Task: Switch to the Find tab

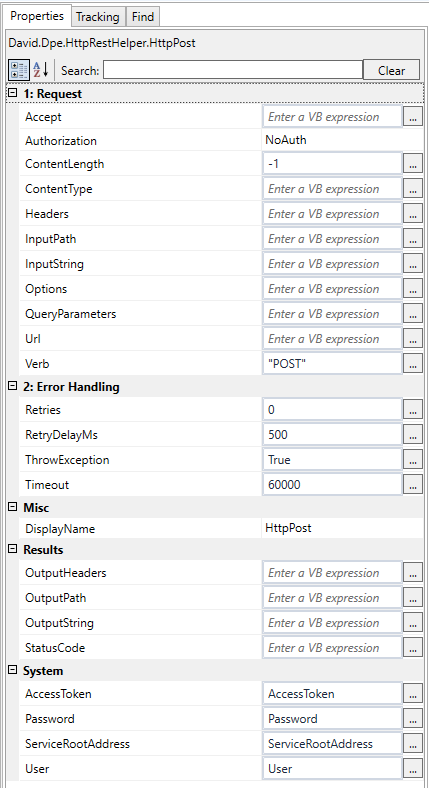Action: click(143, 17)
